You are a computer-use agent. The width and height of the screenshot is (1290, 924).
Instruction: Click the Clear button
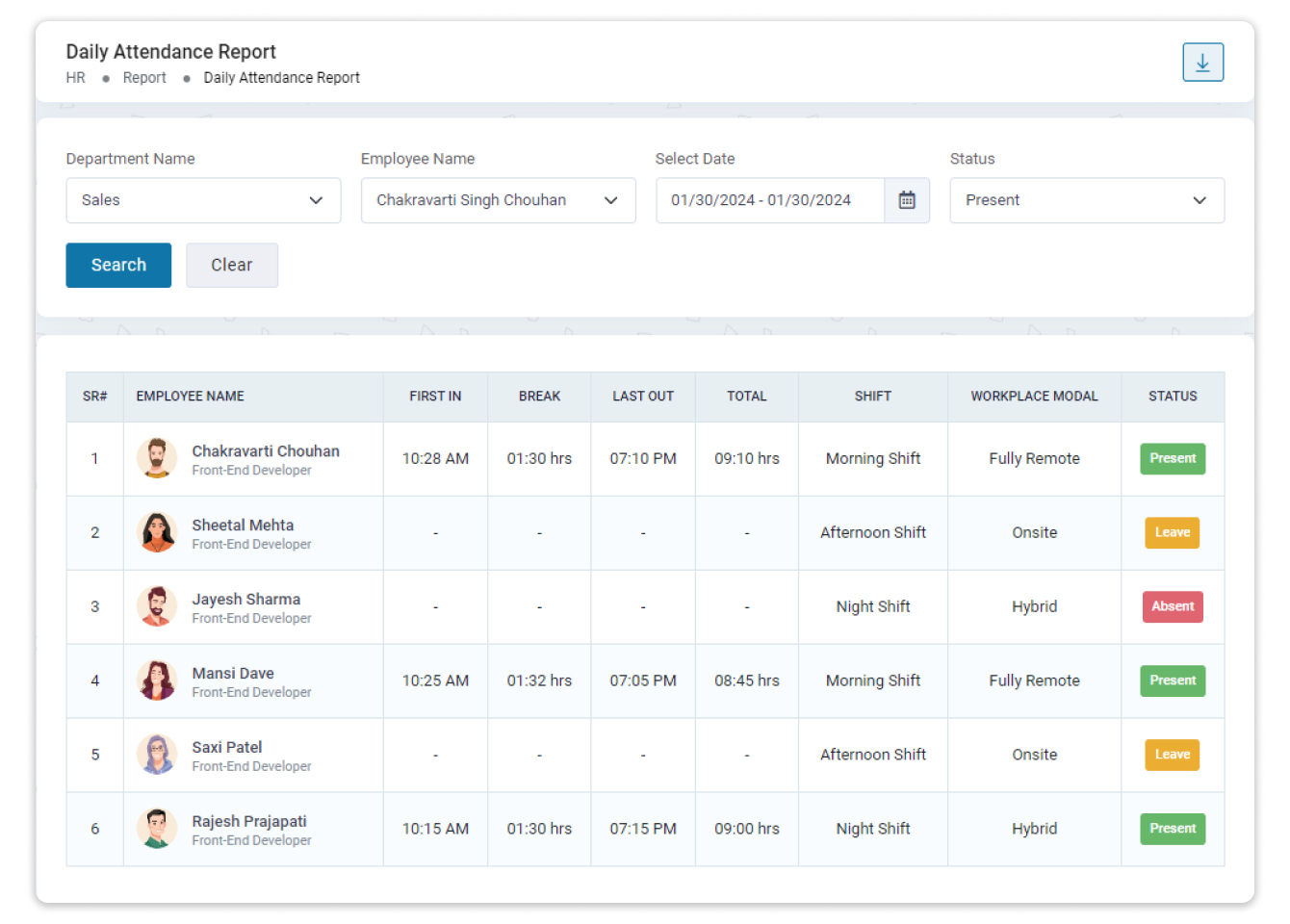[231, 265]
